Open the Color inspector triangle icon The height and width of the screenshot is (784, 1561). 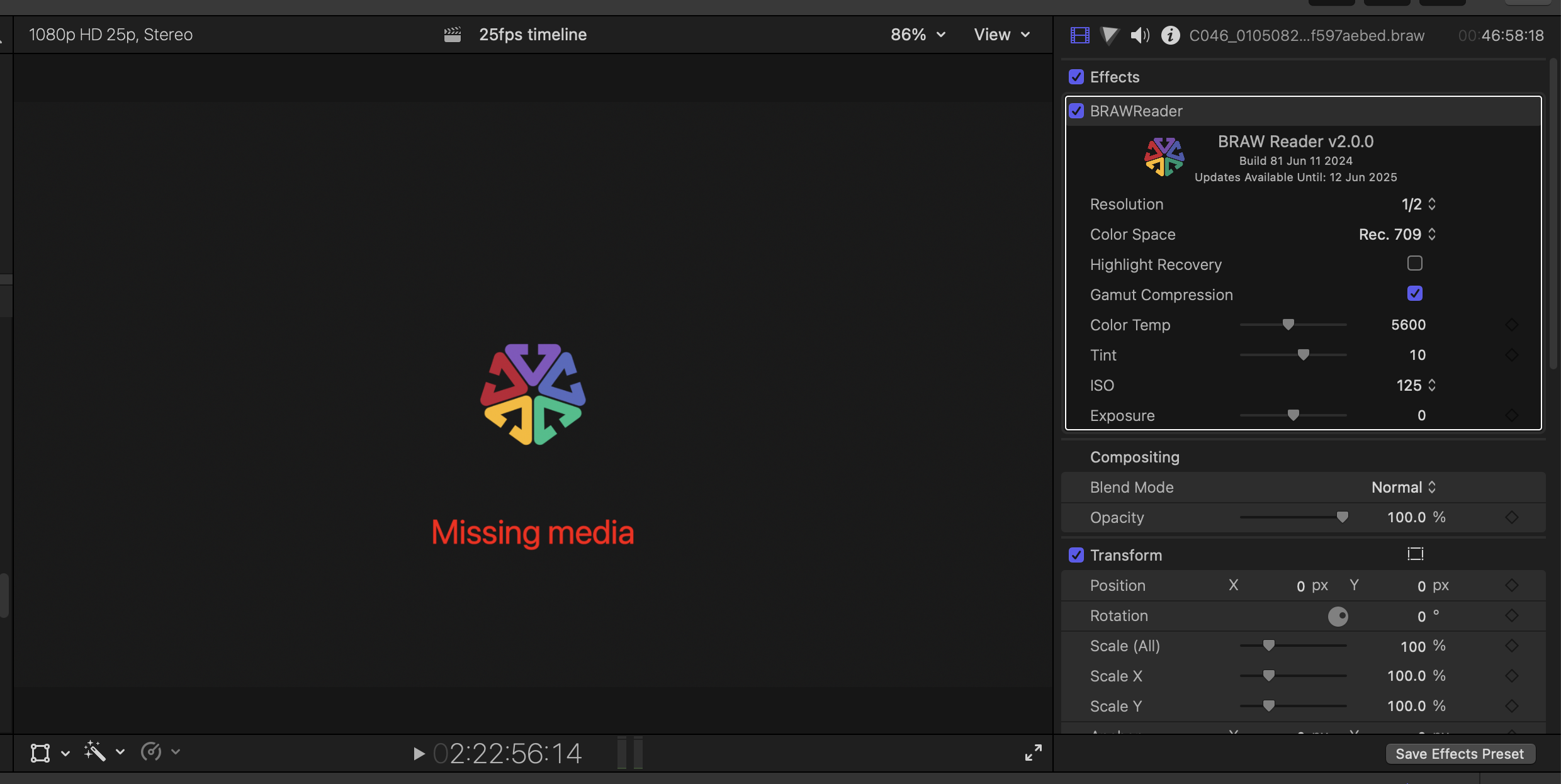(1109, 35)
